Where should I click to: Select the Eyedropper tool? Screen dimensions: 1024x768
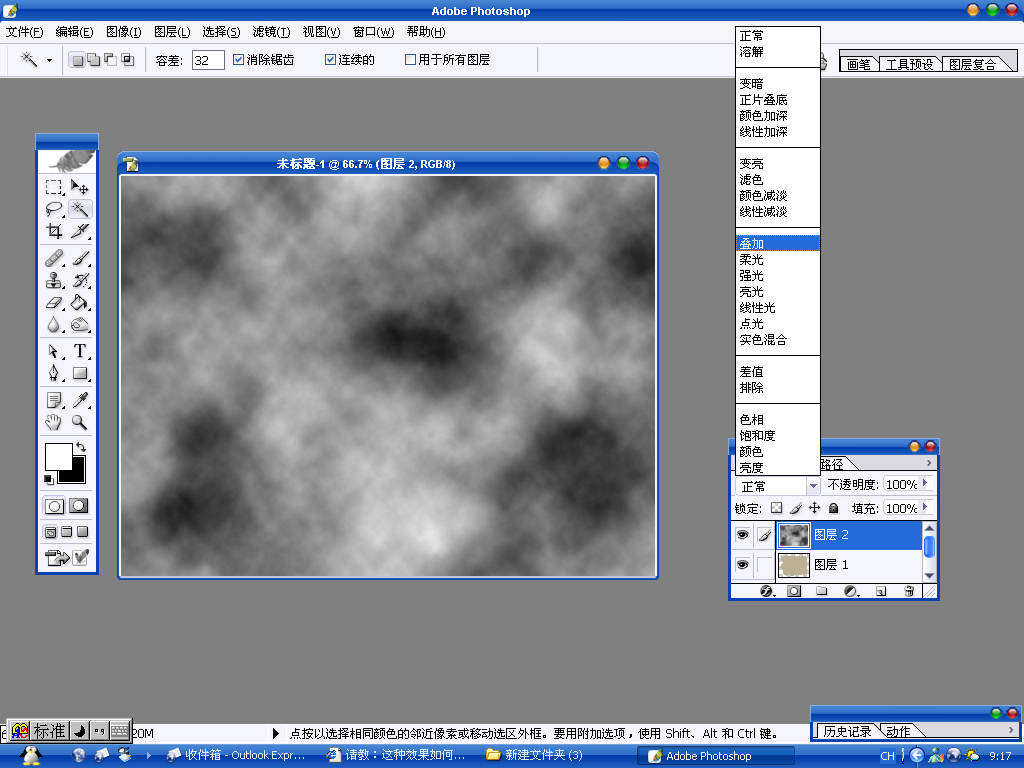coord(80,400)
